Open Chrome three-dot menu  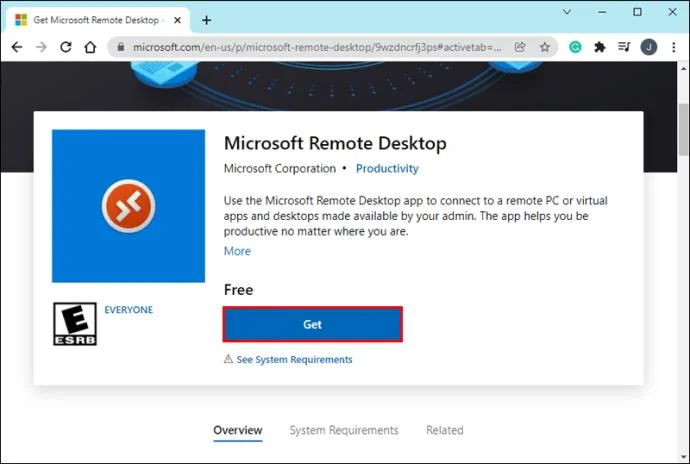674,47
